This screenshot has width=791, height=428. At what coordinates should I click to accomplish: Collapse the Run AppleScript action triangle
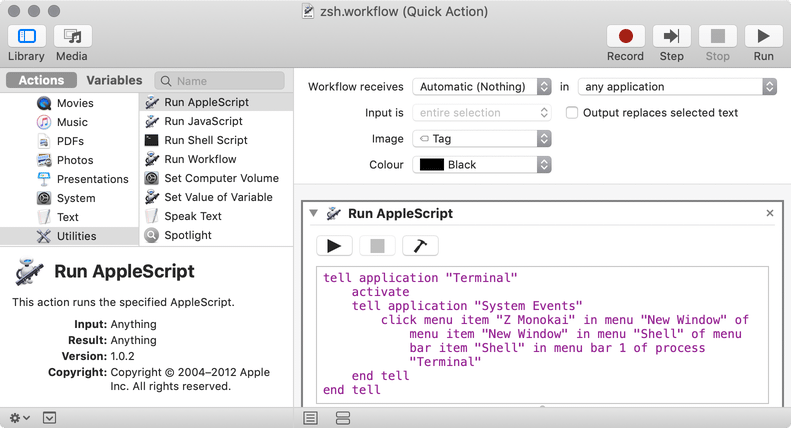tap(313, 213)
